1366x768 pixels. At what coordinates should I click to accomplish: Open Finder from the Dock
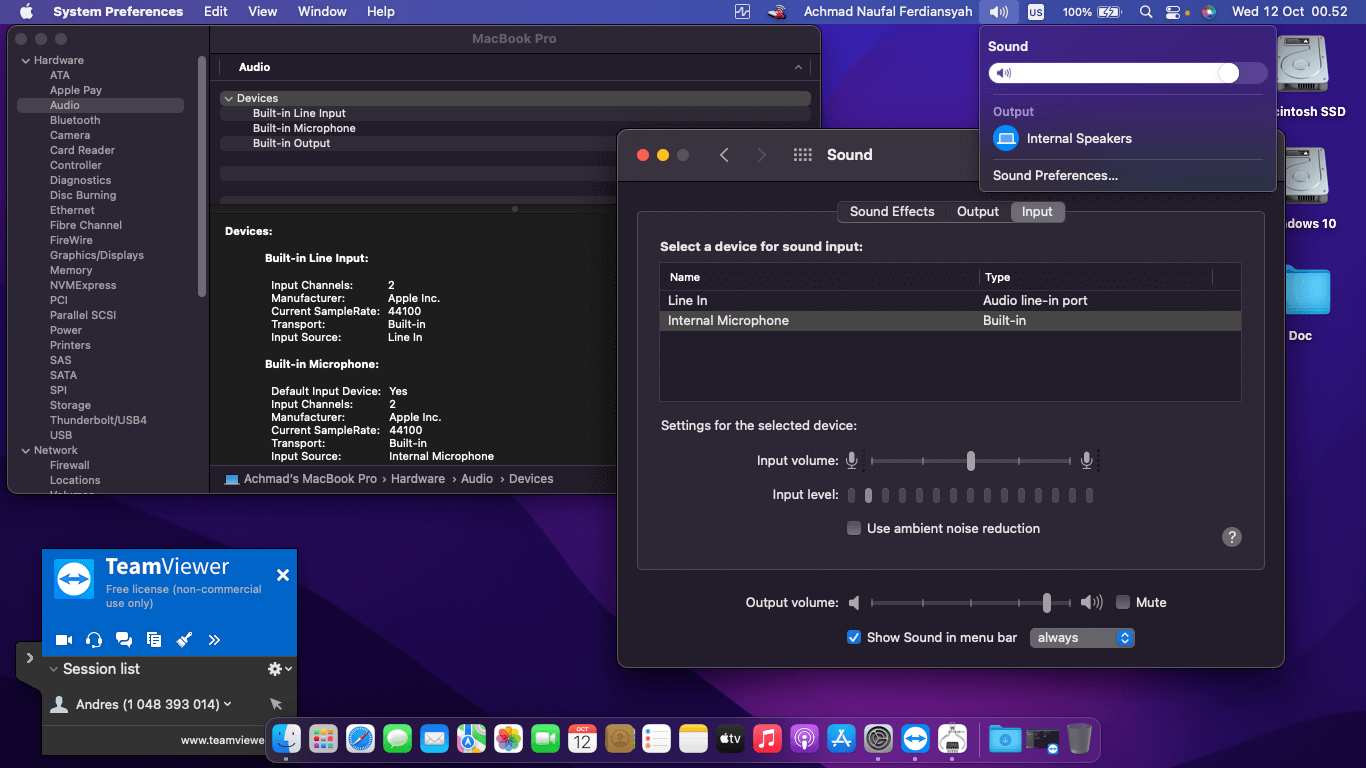(287, 739)
